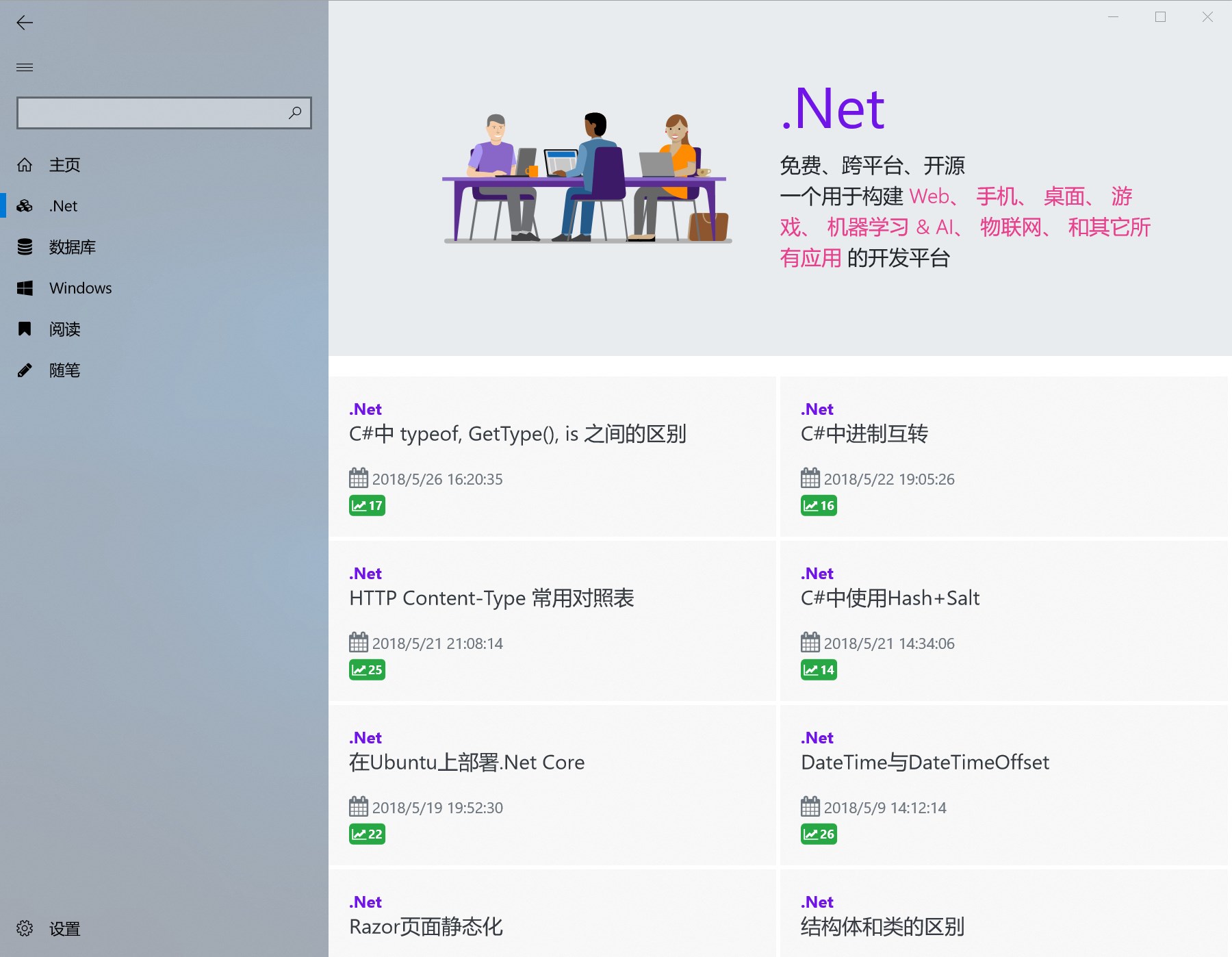Switch to Windows section
The height and width of the screenshot is (957, 1232).
(x=164, y=288)
